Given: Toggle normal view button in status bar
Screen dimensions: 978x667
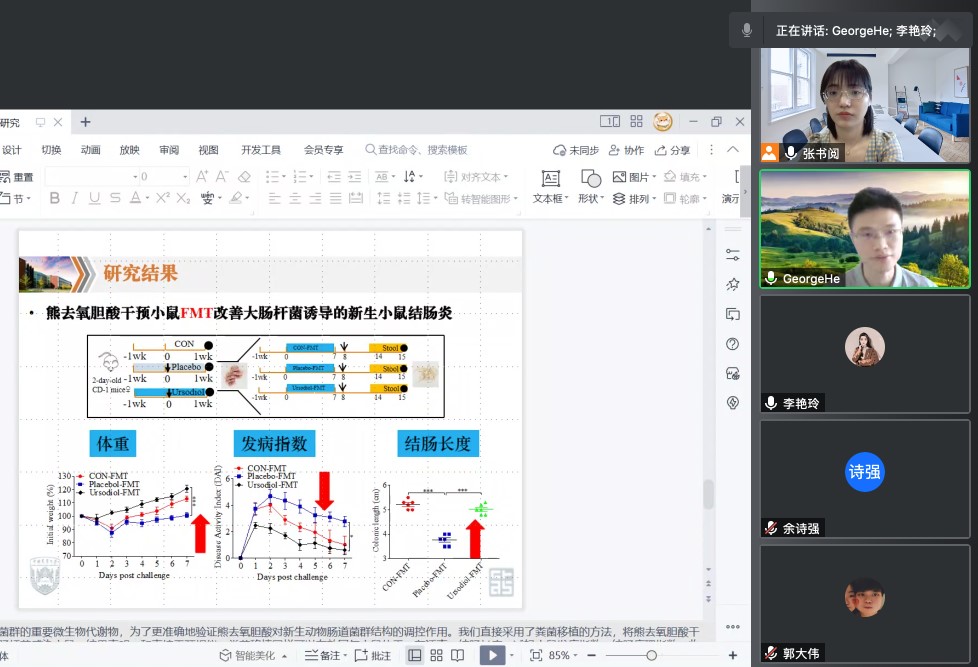Looking at the screenshot, I should click(x=414, y=655).
